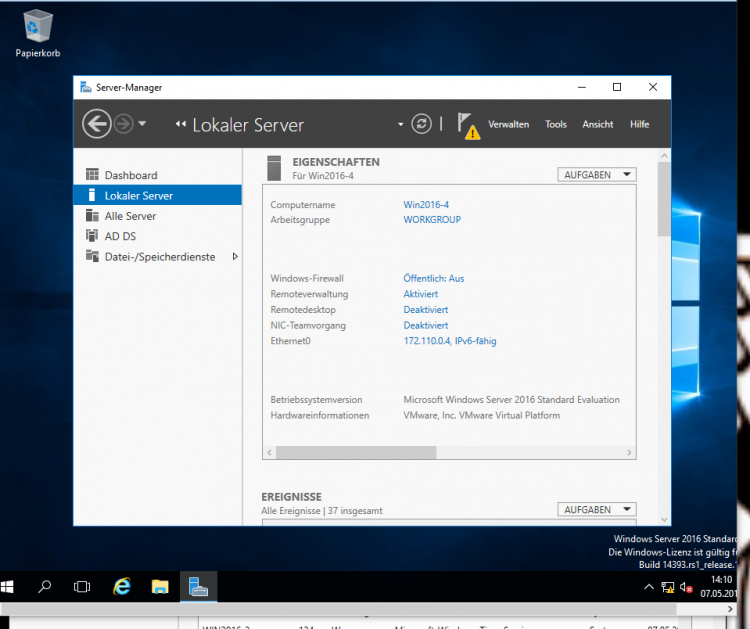Click the forward navigation arrow icon

[124, 124]
